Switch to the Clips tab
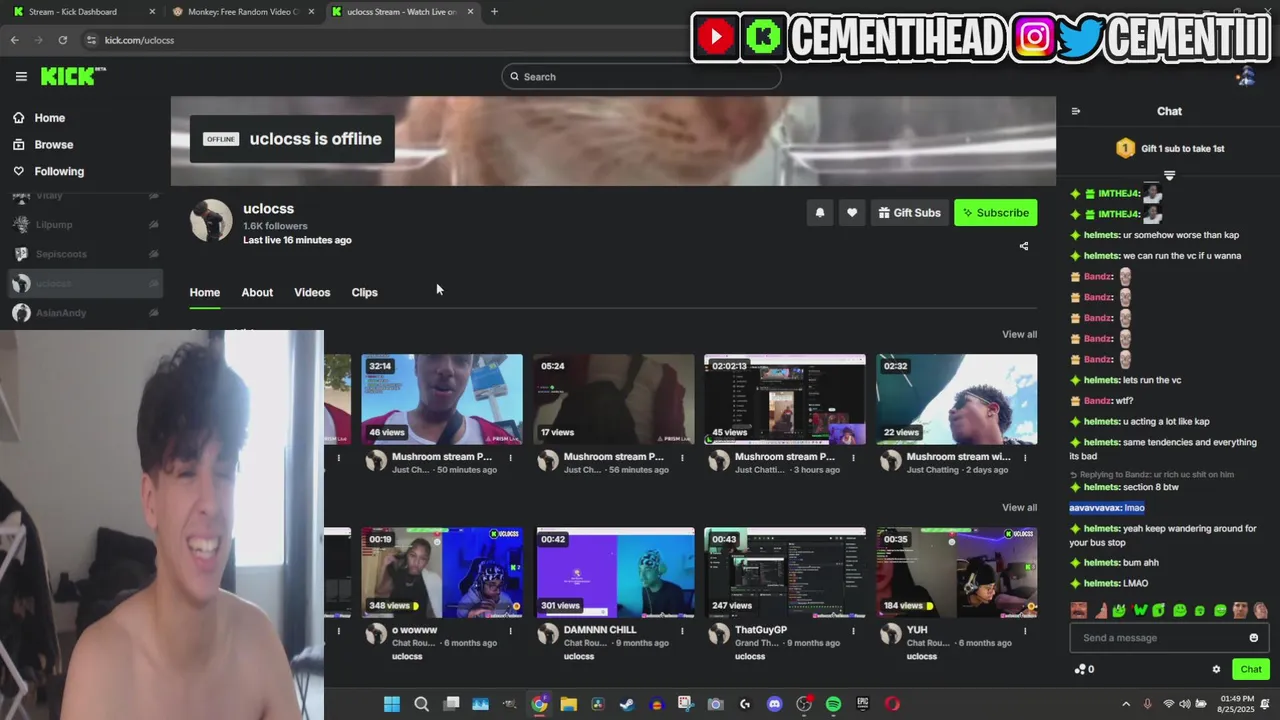 (x=364, y=292)
